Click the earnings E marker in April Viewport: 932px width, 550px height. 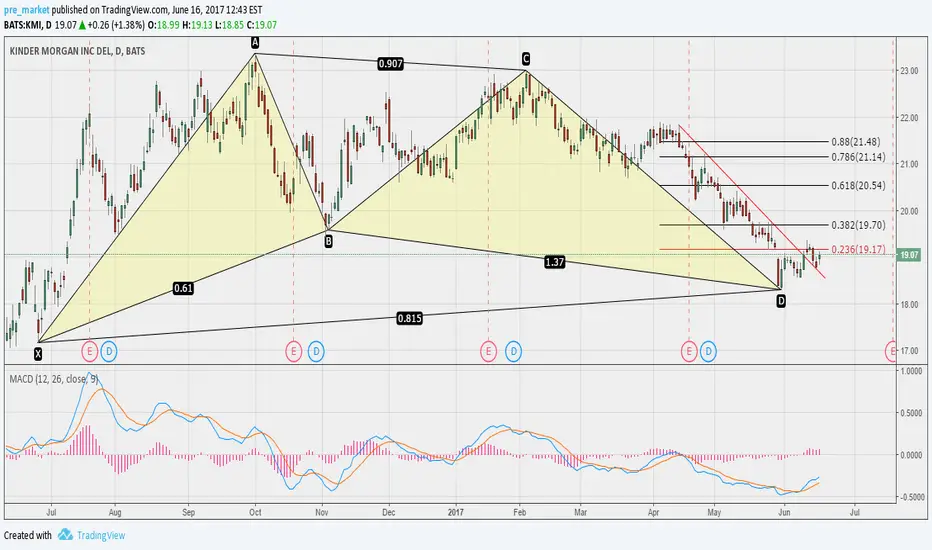click(x=689, y=351)
